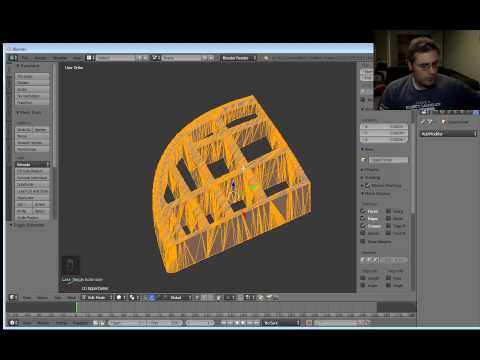This screenshot has height=360, width=480.
Task: Open the 3D View editor type icon
Action: (12, 297)
